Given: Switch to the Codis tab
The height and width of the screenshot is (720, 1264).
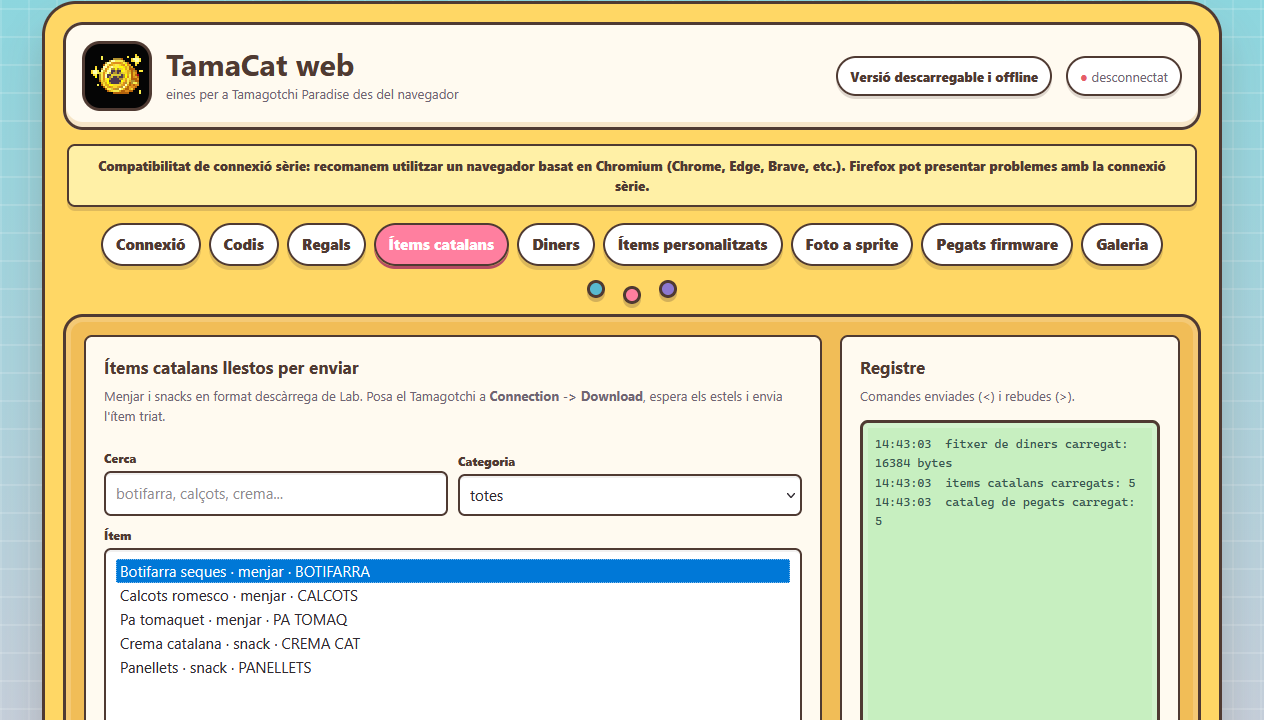Looking at the screenshot, I should tap(244, 245).
